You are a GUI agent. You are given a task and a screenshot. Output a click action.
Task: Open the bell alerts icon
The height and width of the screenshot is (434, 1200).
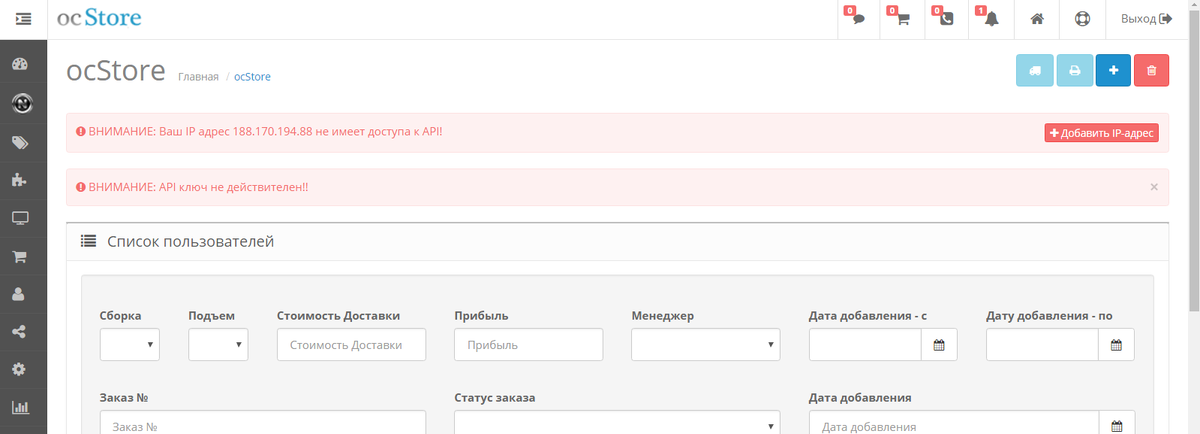[x=991, y=19]
